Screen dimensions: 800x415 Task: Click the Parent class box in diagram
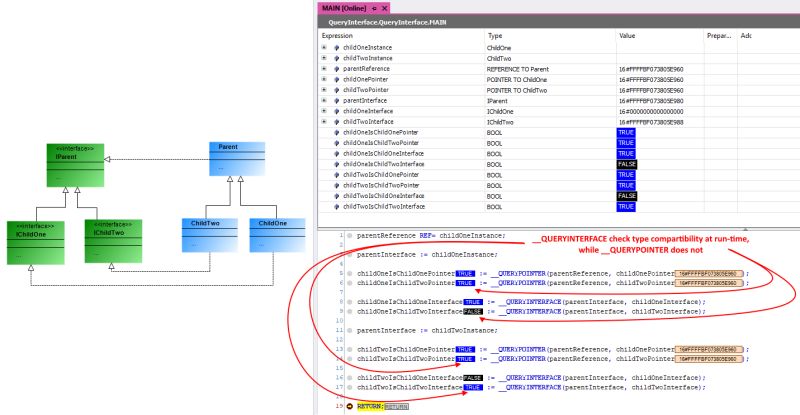[237, 159]
